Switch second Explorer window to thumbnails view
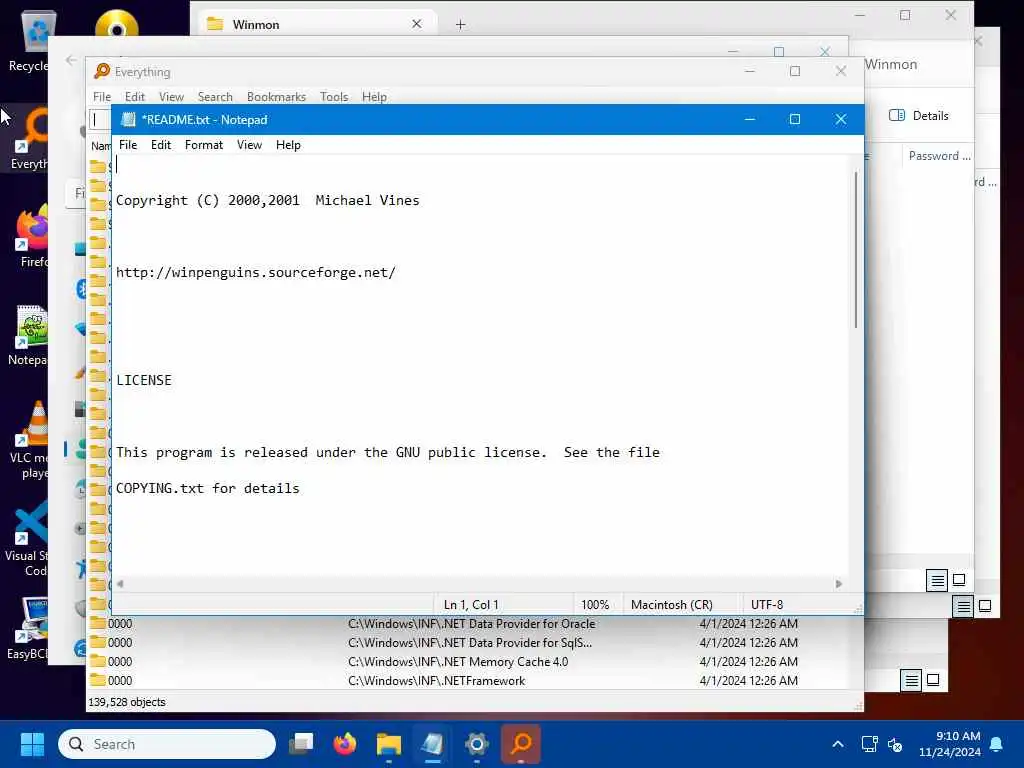Screen dimensions: 1024x768 pos(985,607)
